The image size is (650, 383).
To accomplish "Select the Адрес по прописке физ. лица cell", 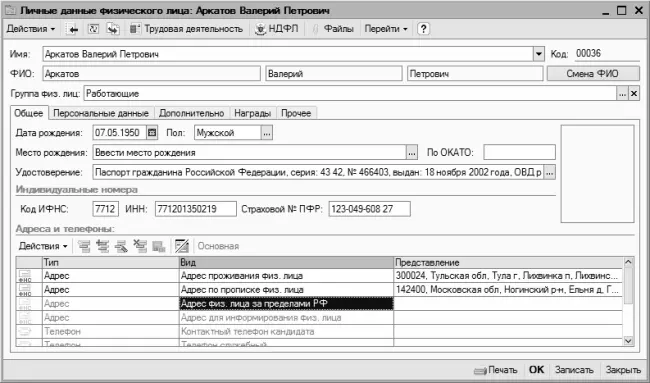I will tap(286, 290).
